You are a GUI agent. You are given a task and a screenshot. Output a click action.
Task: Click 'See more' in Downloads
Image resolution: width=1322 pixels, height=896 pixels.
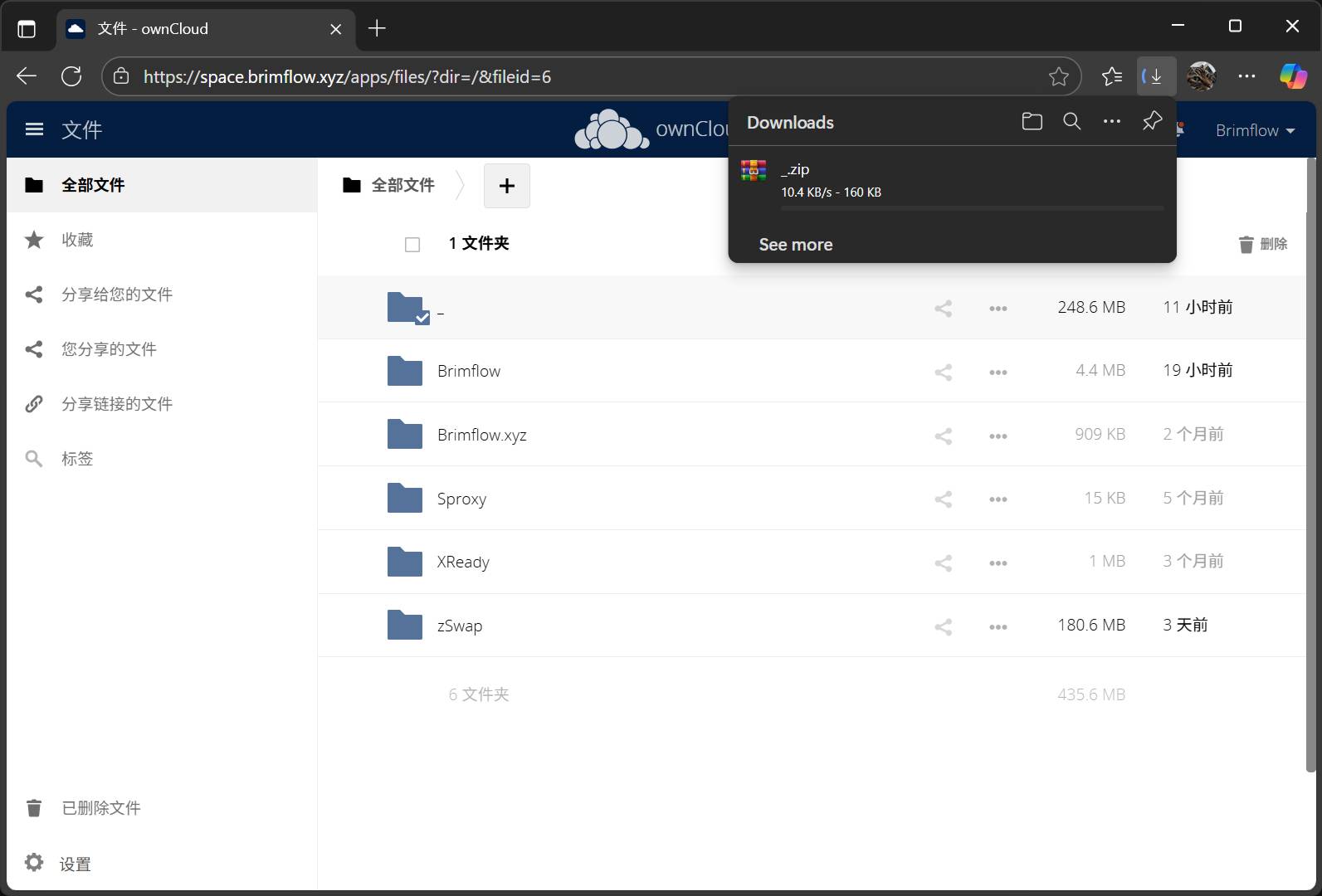coord(795,245)
